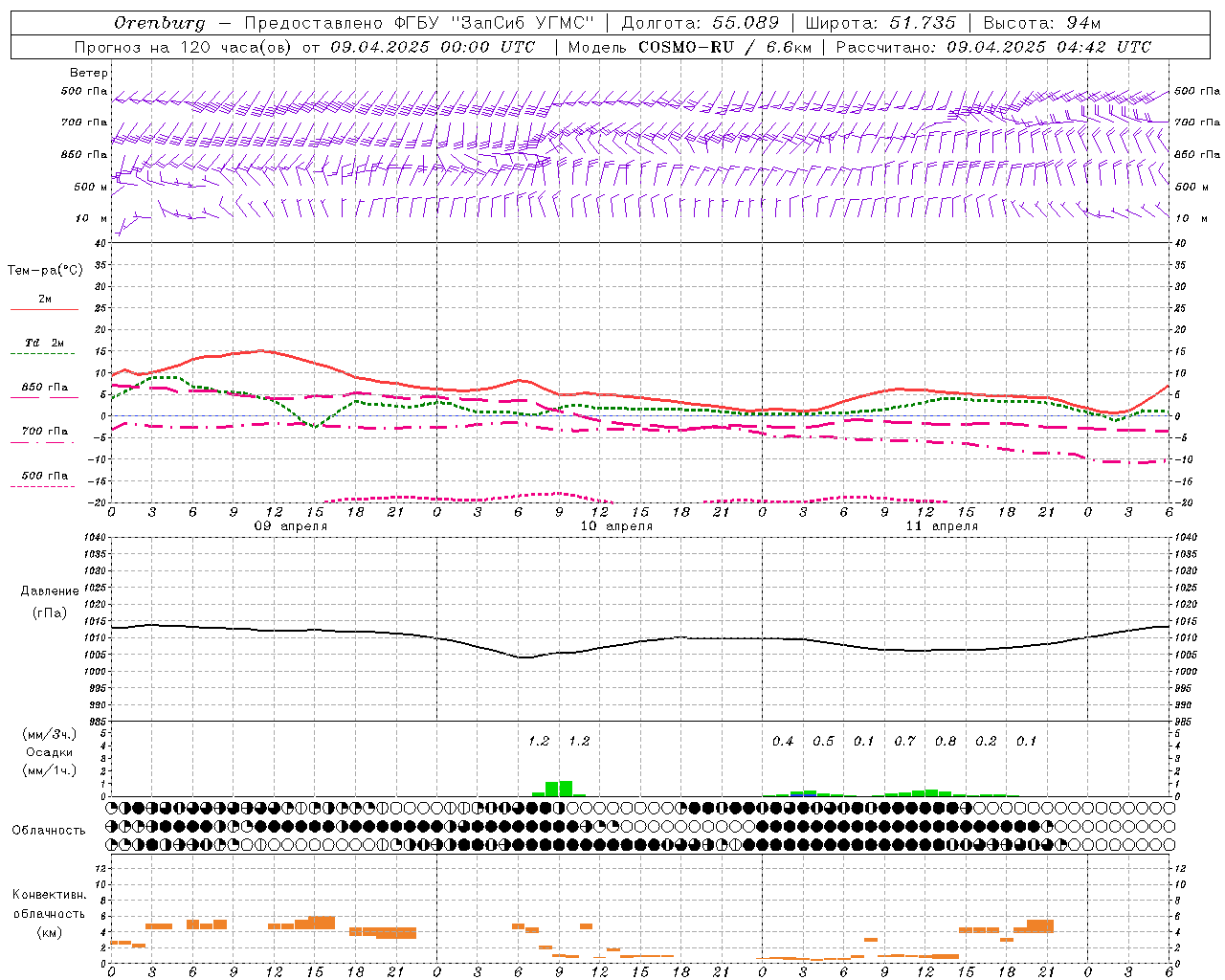The width and height of the screenshot is (1225, 980).
Task: Click the Осадки (мм/1ч.) precipitation label
Action: point(49,761)
